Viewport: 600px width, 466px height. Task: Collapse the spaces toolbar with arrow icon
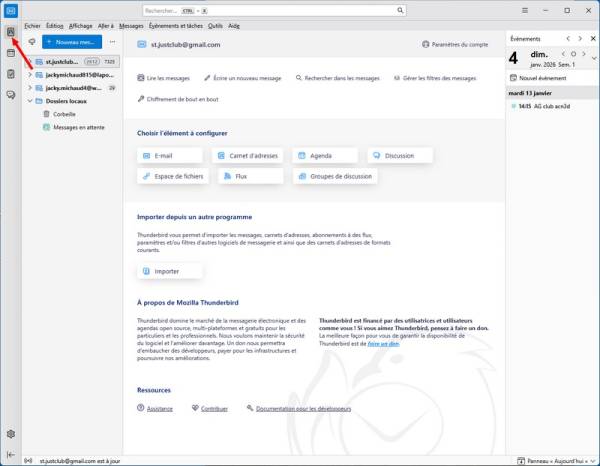(x=11, y=455)
